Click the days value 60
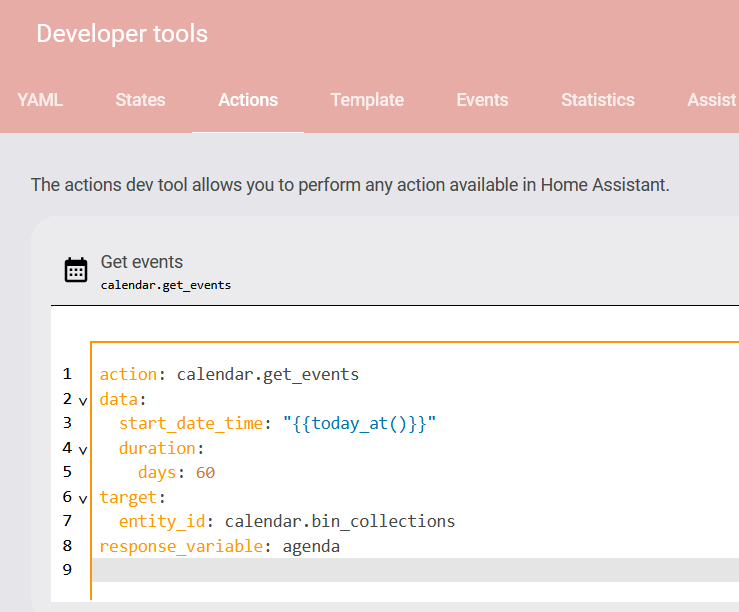The height and width of the screenshot is (612, 739). [x=205, y=472]
